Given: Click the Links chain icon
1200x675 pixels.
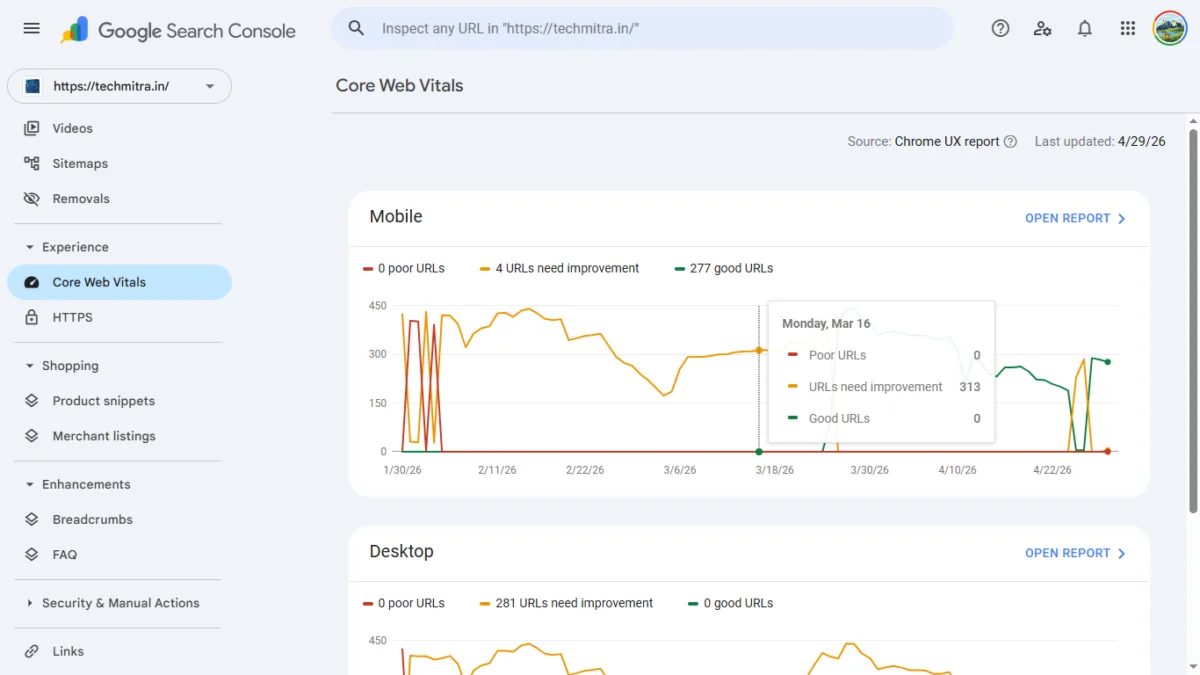Looking at the screenshot, I should [x=32, y=651].
